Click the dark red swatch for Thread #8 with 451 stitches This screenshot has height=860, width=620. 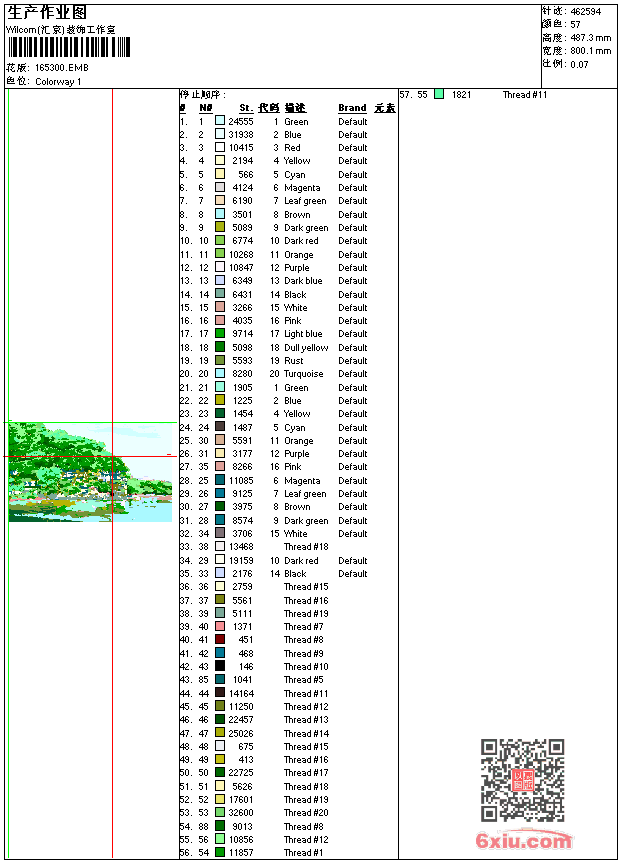pyautogui.click(x=220, y=639)
